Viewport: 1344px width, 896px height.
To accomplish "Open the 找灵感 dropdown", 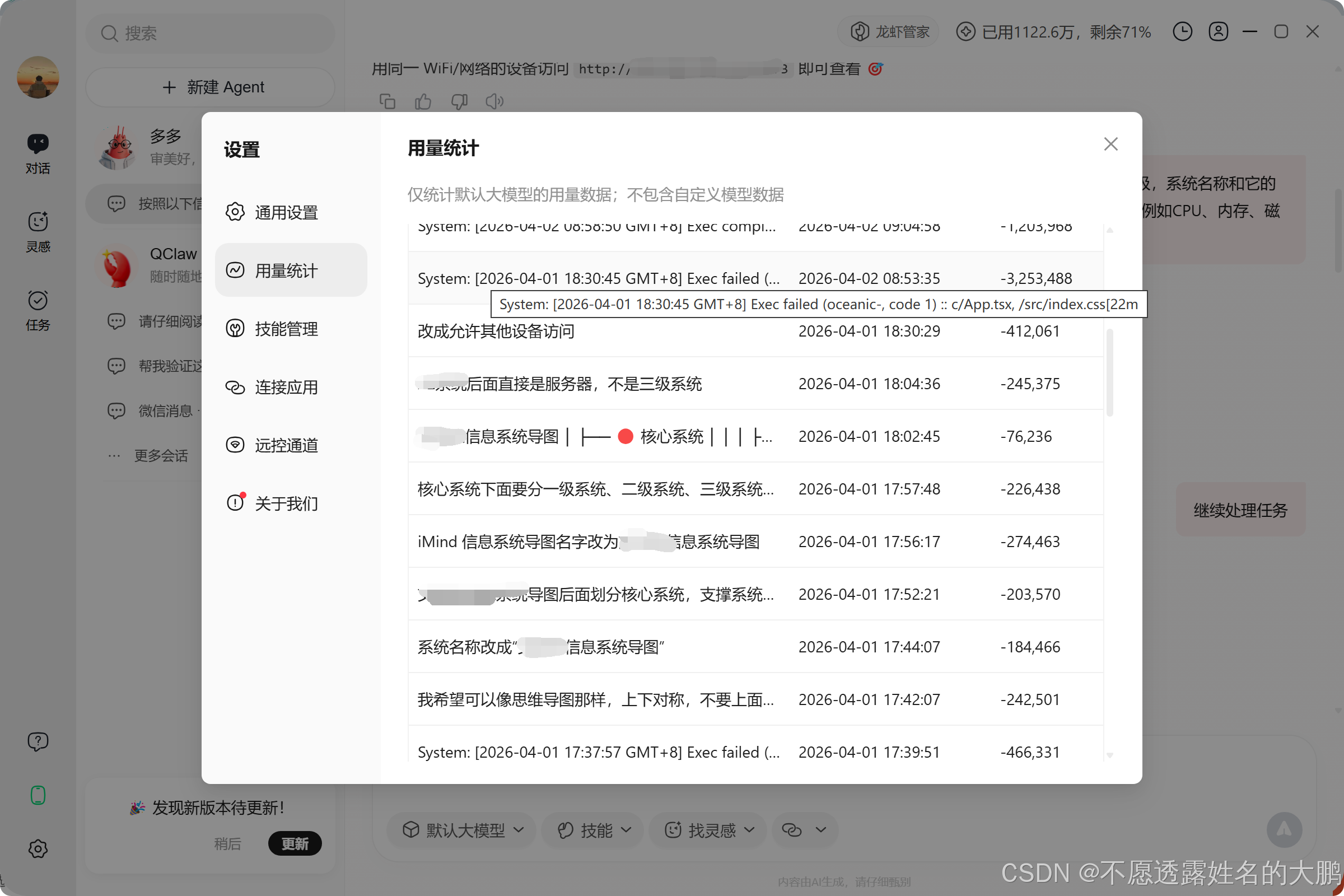I will pyautogui.click(x=708, y=830).
